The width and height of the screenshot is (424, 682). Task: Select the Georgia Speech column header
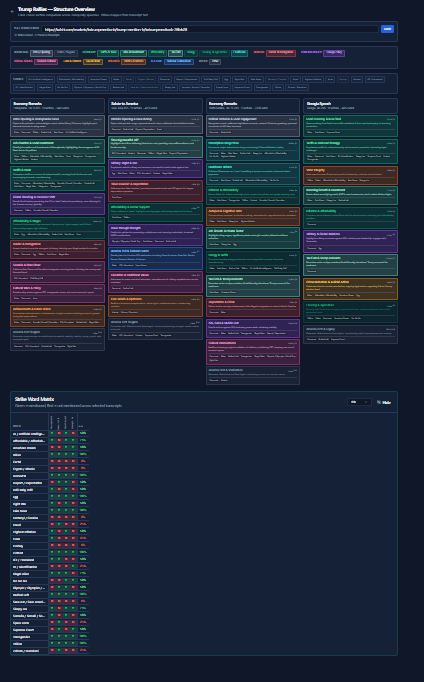[x=350, y=106]
